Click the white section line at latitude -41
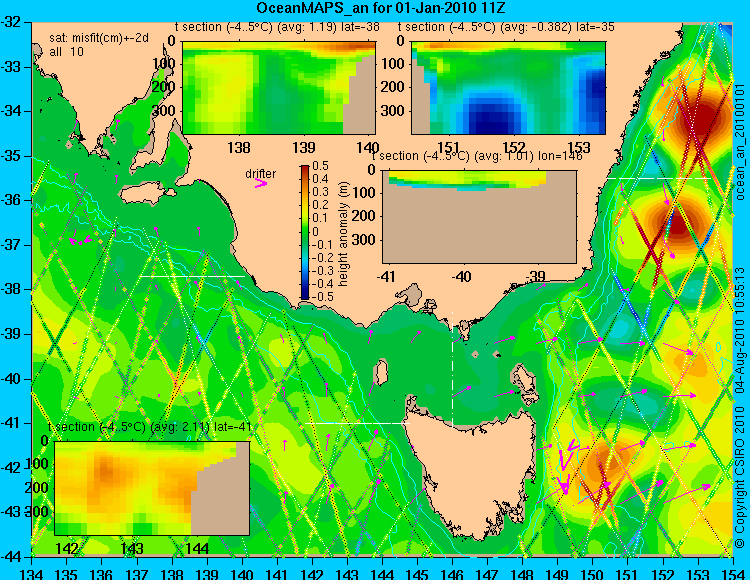 (x=358, y=423)
